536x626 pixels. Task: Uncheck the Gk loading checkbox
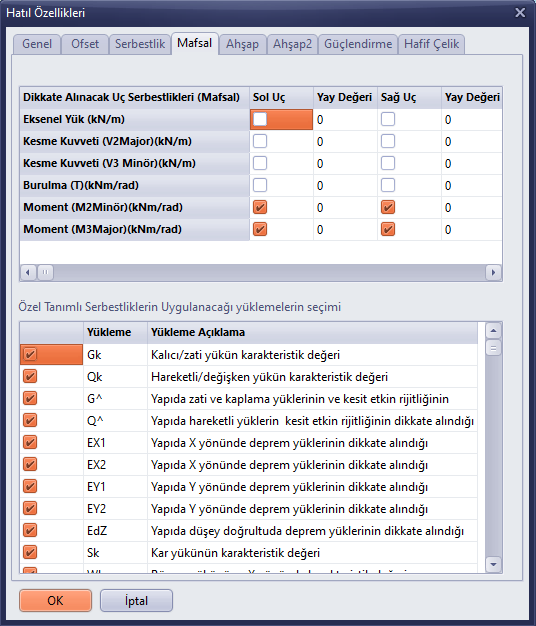[30, 354]
